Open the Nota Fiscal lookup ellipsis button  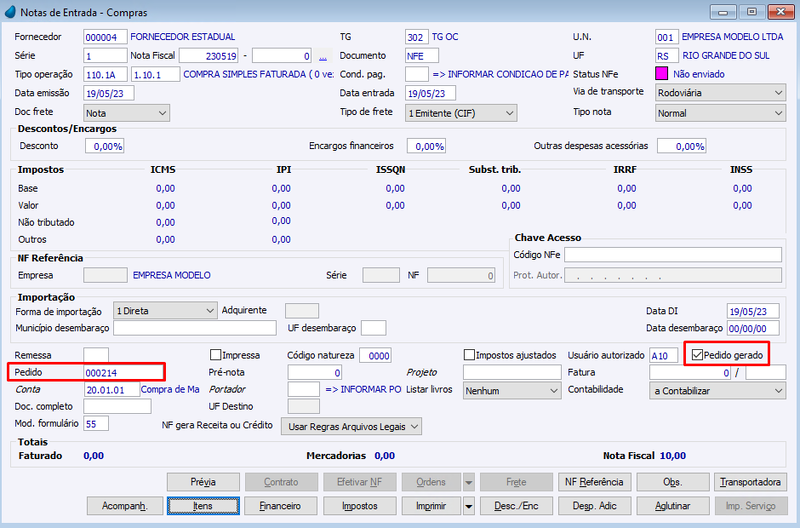point(323,56)
